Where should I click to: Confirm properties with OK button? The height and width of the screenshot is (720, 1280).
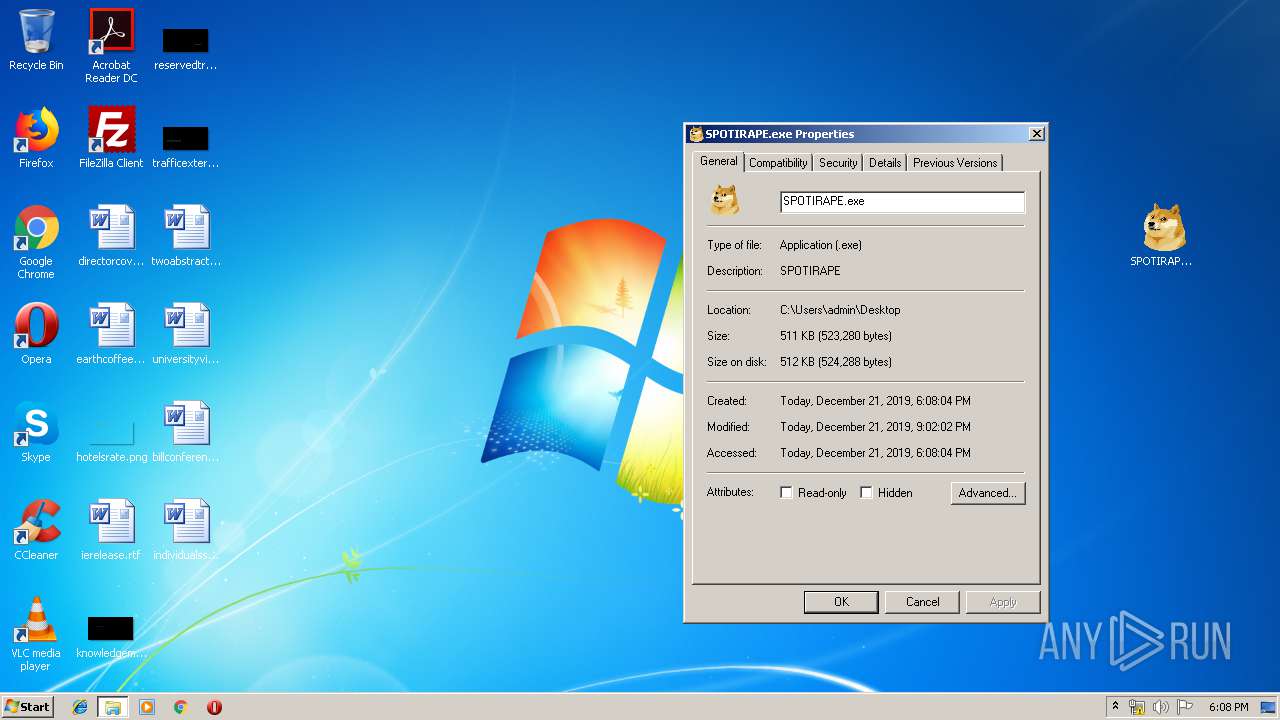[841, 602]
